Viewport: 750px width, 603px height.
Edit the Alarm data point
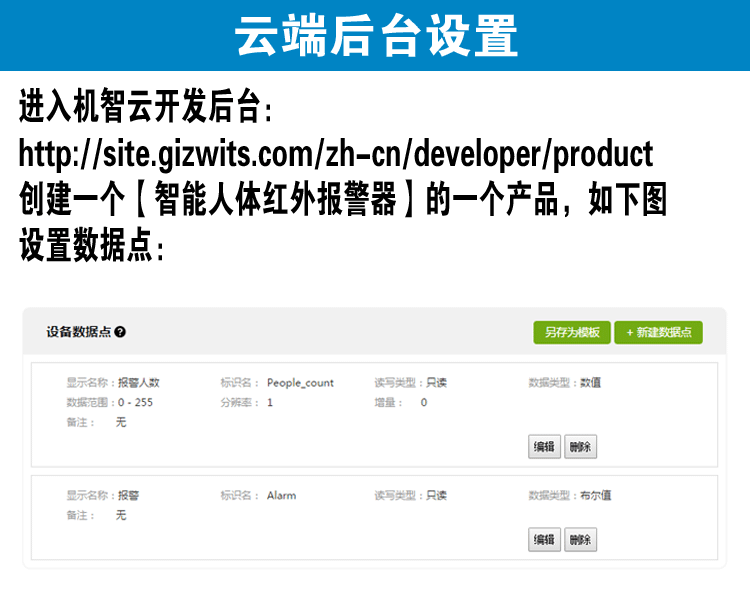[544, 539]
